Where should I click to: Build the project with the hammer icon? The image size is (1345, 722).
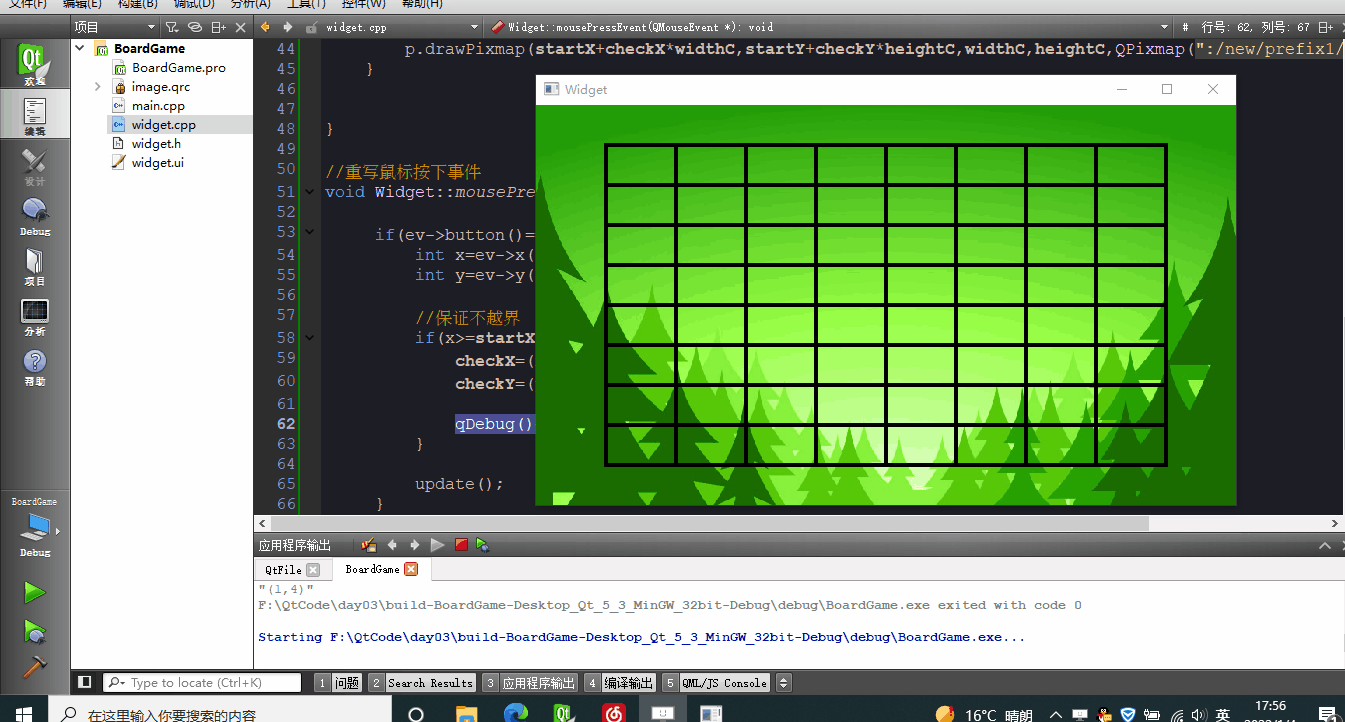[35, 667]
